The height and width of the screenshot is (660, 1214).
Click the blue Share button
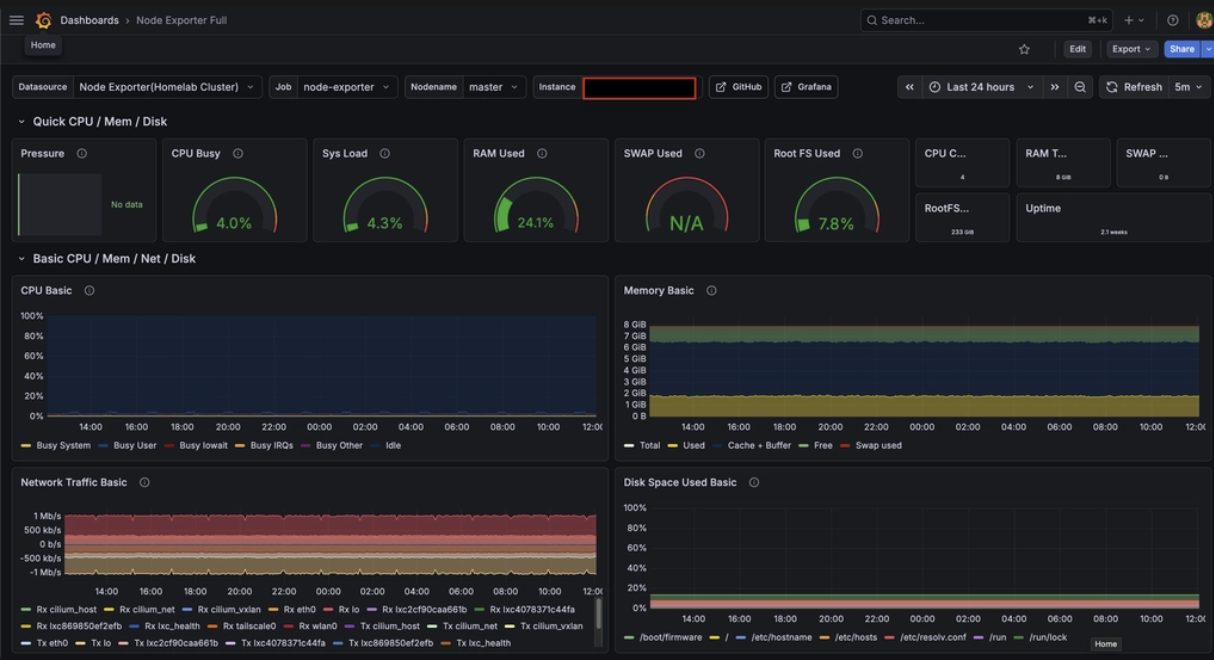coord(1182,49)
